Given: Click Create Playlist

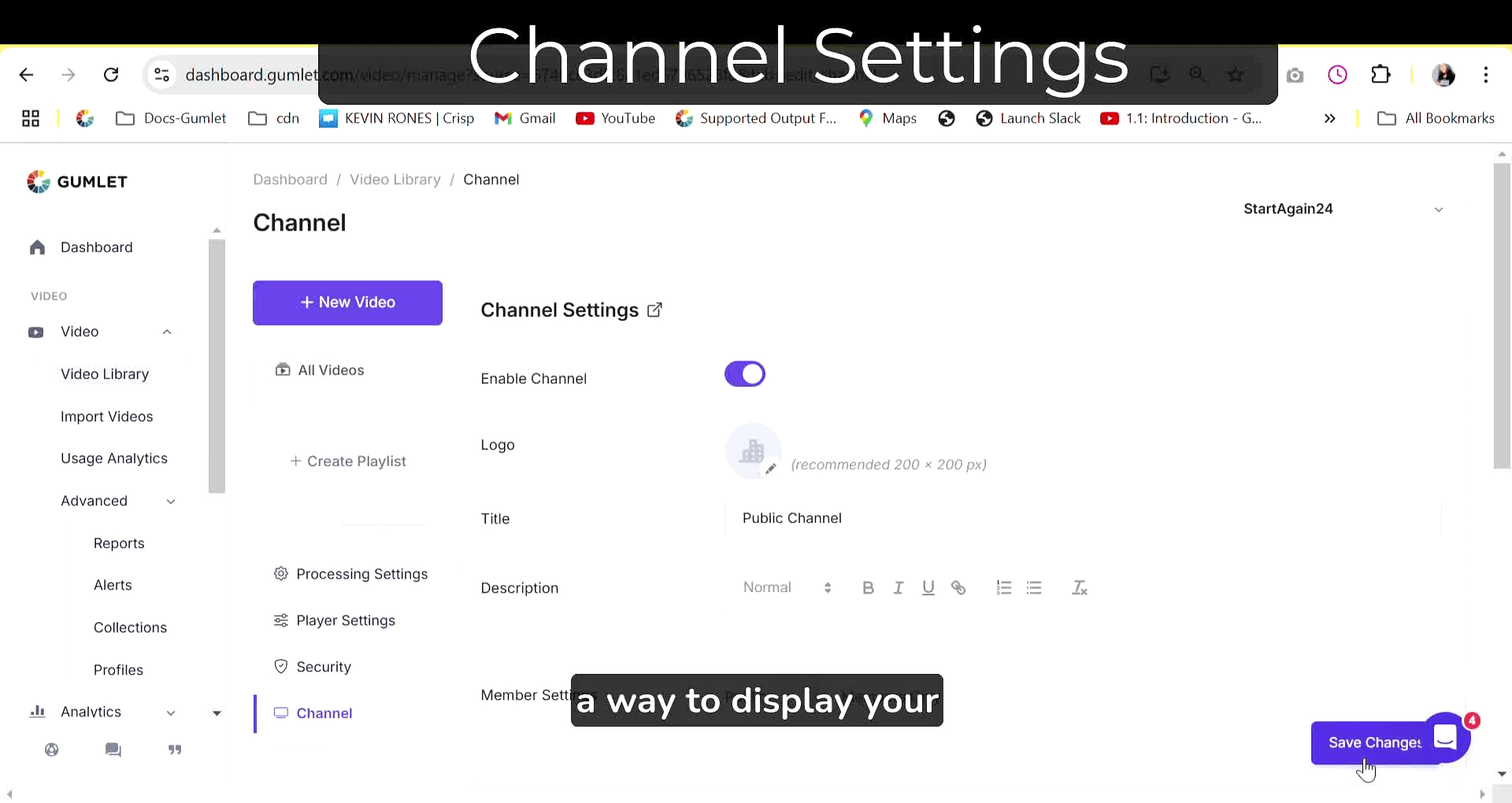Looking at the screenshot, I should pyautogui.click(x=348, y=461).
